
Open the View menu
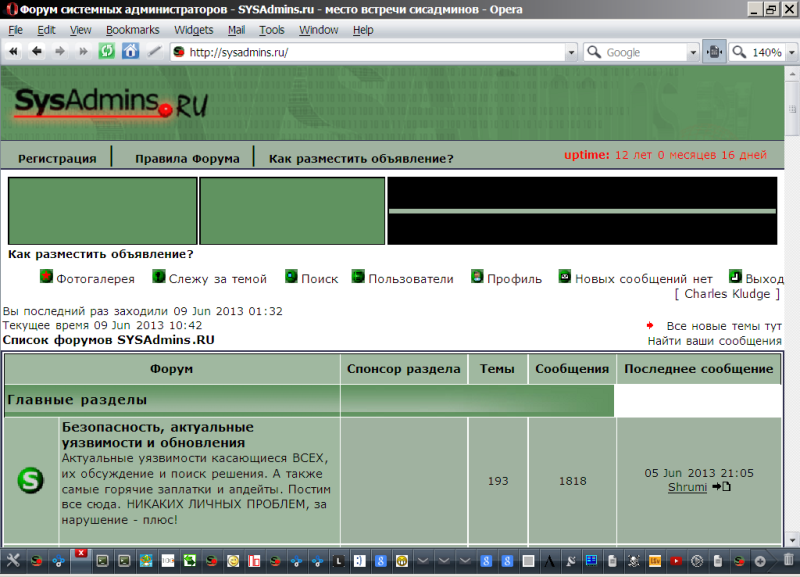point(81,30)
